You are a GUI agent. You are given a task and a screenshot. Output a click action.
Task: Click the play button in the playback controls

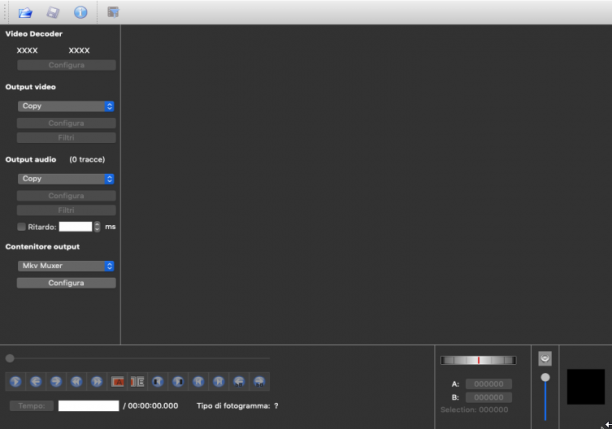(x=16, y=381)
